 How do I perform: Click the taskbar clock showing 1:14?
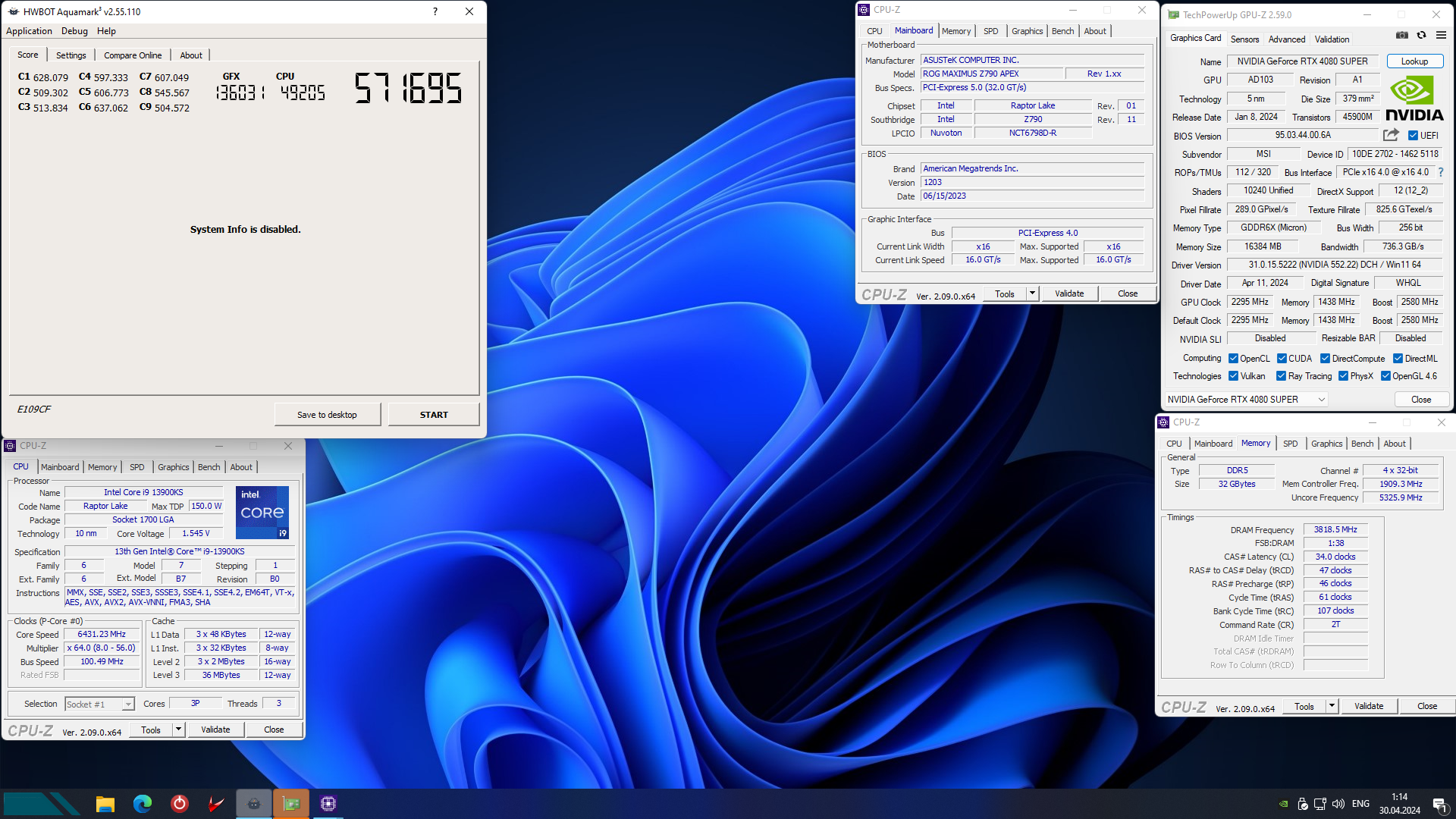(x=1399, y=797)
